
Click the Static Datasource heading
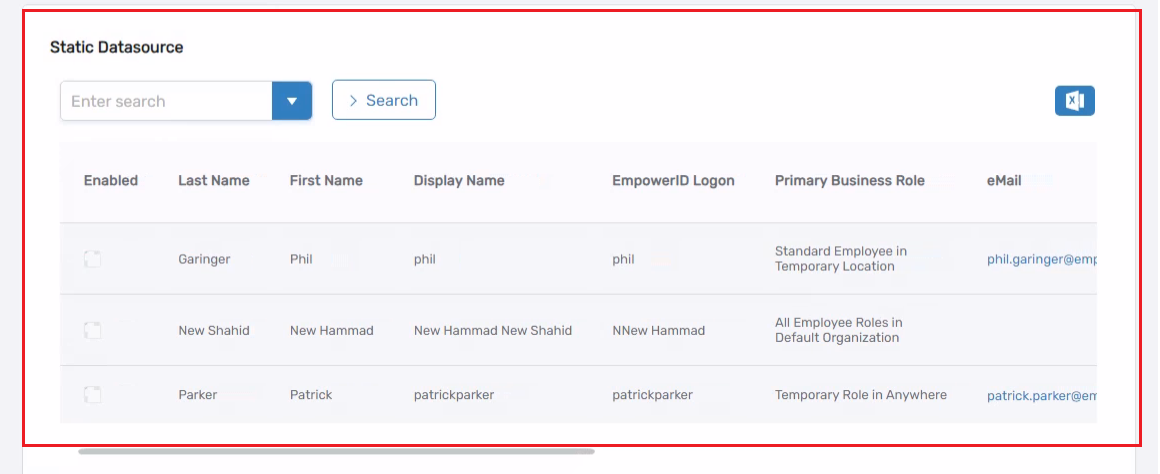point(116,47)
